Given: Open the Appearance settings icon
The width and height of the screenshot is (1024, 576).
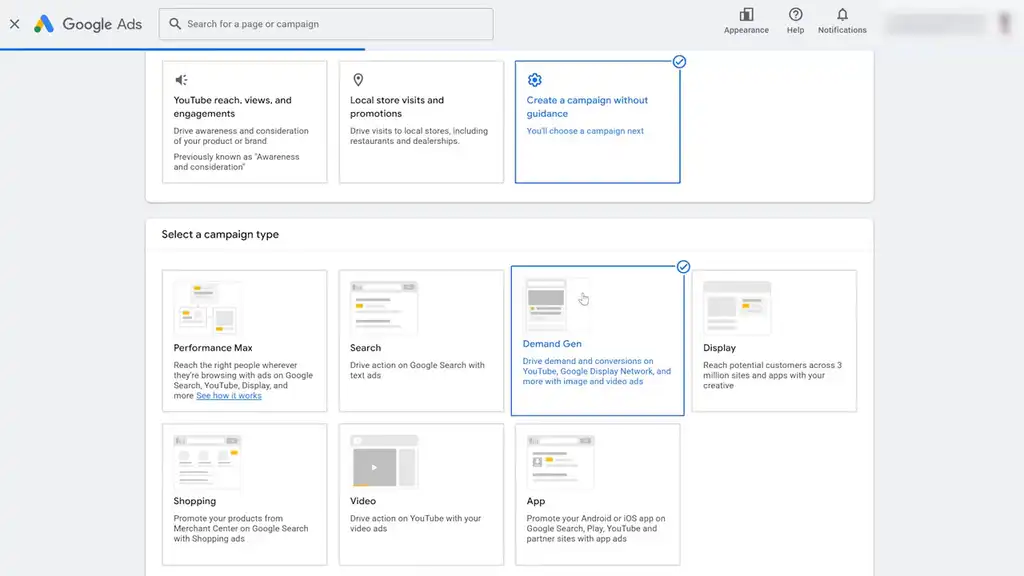Looking at the screenshot, I should point(746,15).
